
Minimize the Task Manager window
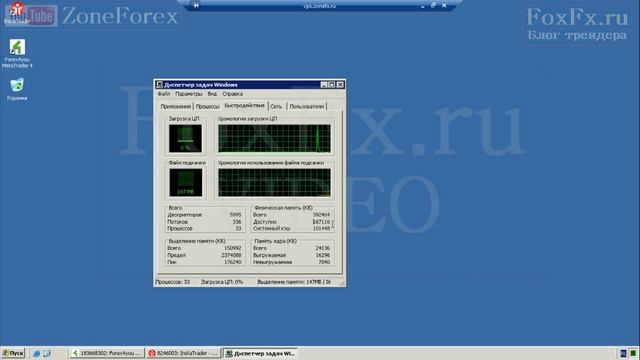click(324, 85)
